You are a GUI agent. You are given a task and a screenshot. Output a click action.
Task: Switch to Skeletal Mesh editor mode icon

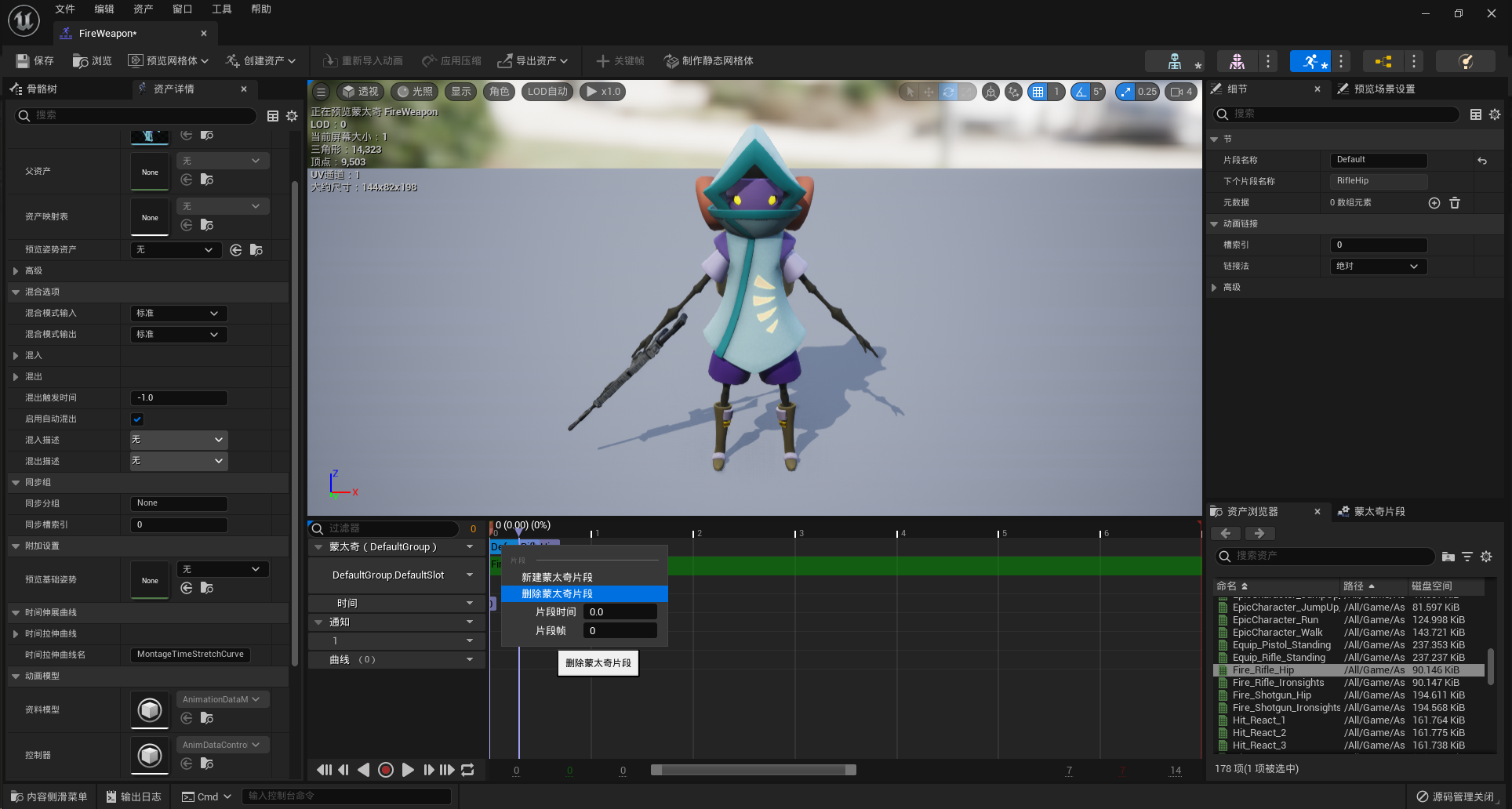point(1237,61)
